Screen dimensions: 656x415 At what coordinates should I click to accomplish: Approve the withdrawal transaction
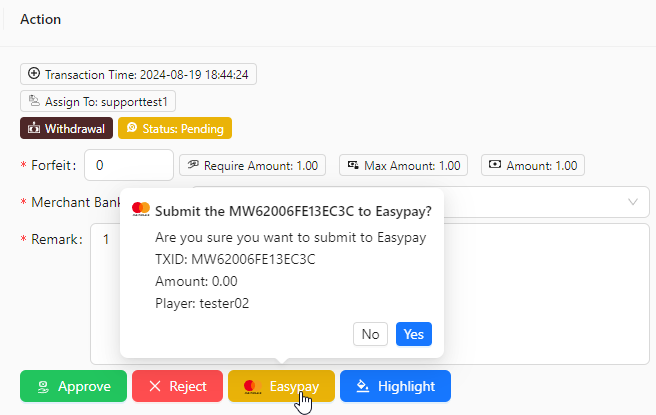coord(73,386)
